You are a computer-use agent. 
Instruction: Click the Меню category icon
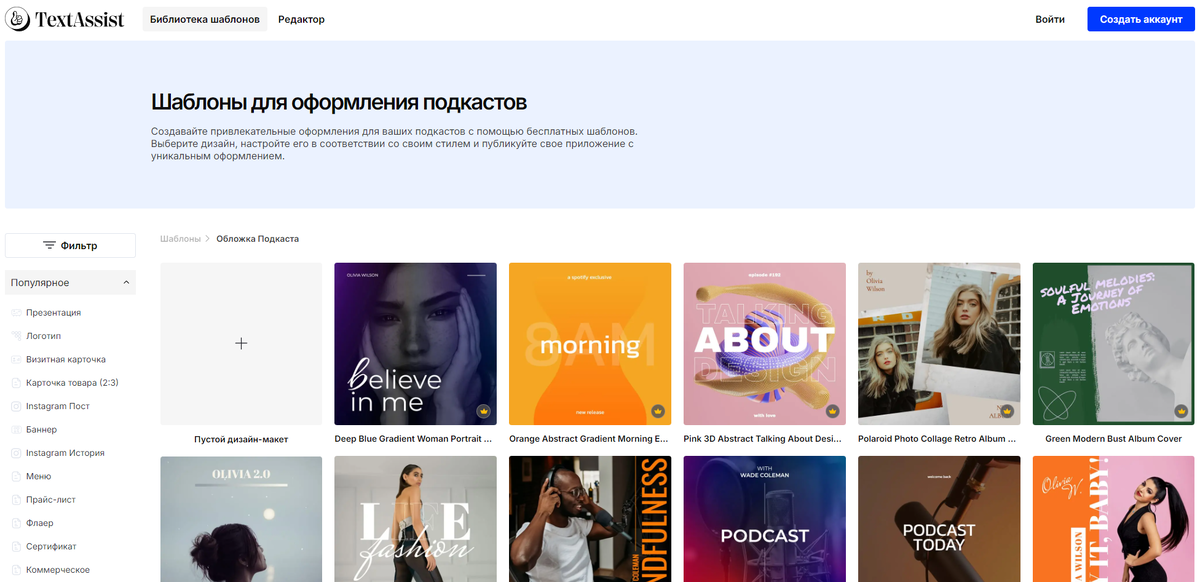(14, 475)
